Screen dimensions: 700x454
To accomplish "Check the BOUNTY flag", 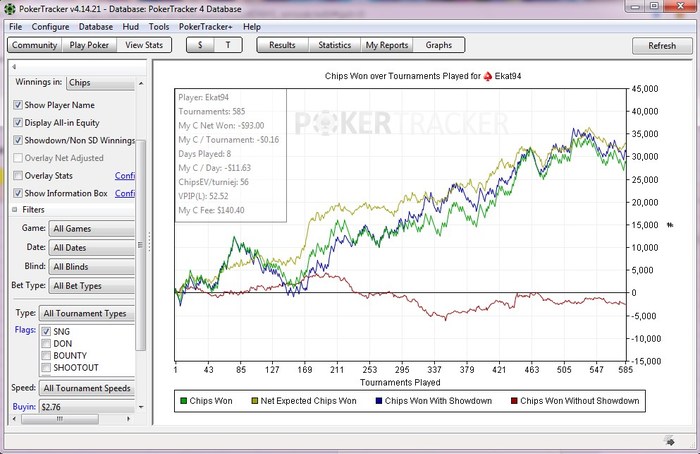I will (46, 356).
